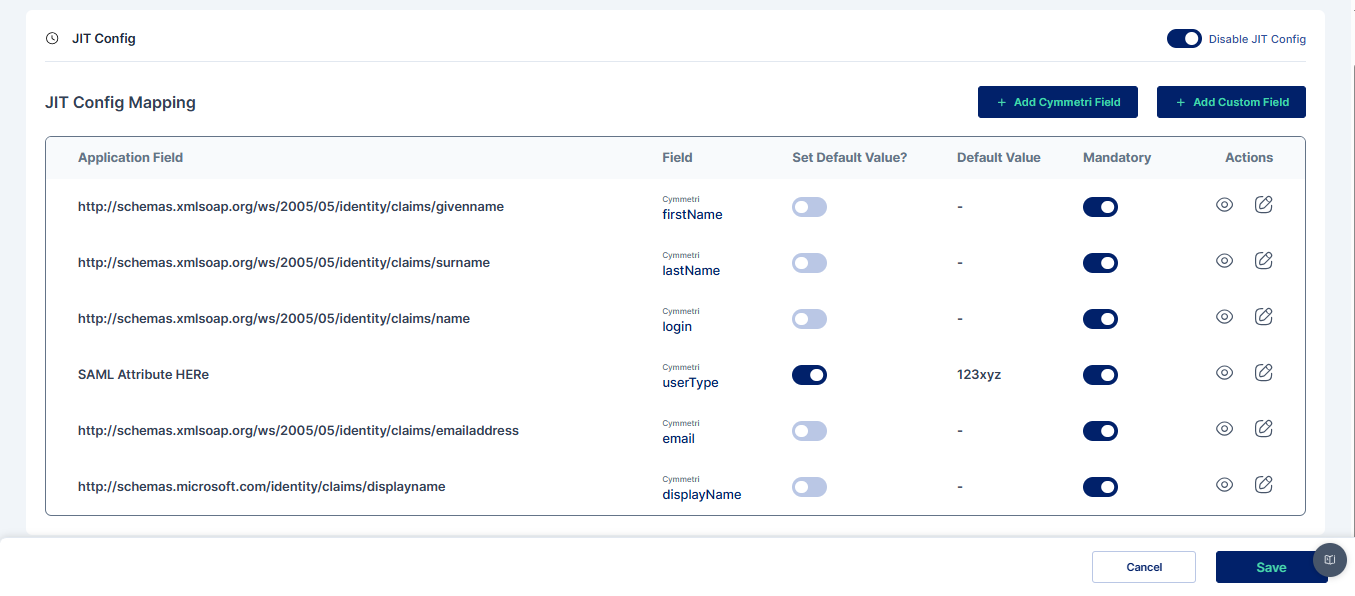Click the Mandatory column header
This screenshot has height=596, width=1355.
coord(1117,157)
